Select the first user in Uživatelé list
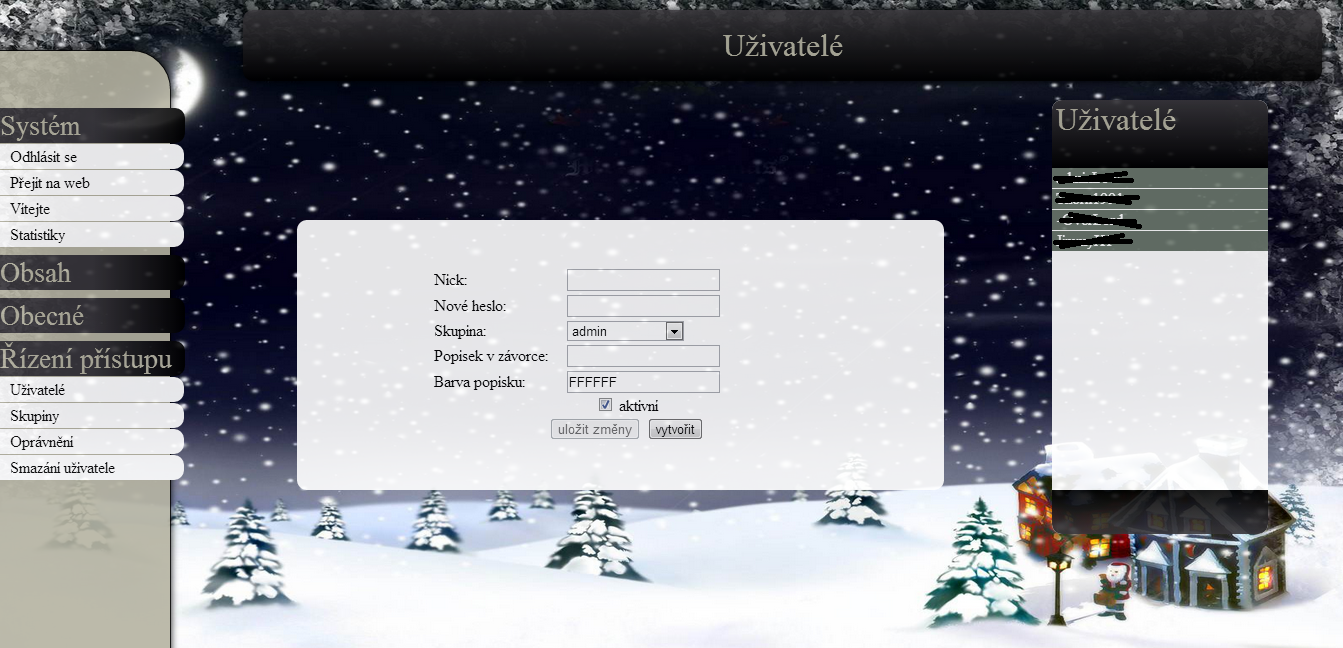Viewport: 1343px width, 648px height. 1159,178
